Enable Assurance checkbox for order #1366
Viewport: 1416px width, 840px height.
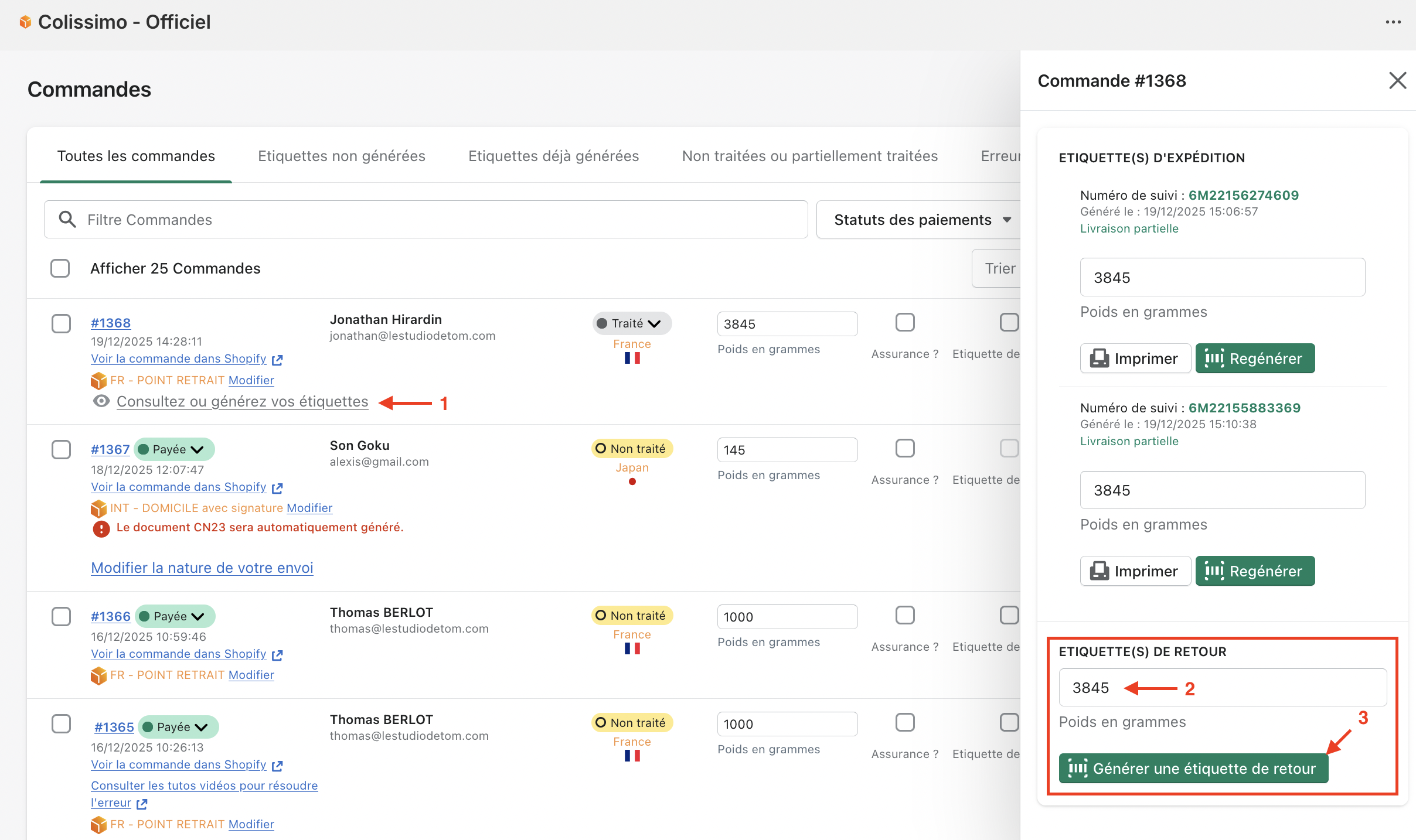point(905,615)
